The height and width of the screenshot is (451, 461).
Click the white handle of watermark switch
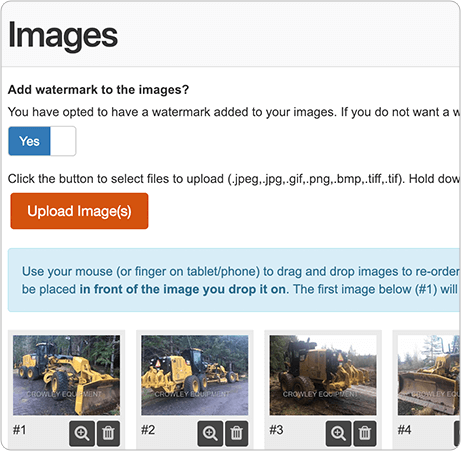(x=63, y=141)
